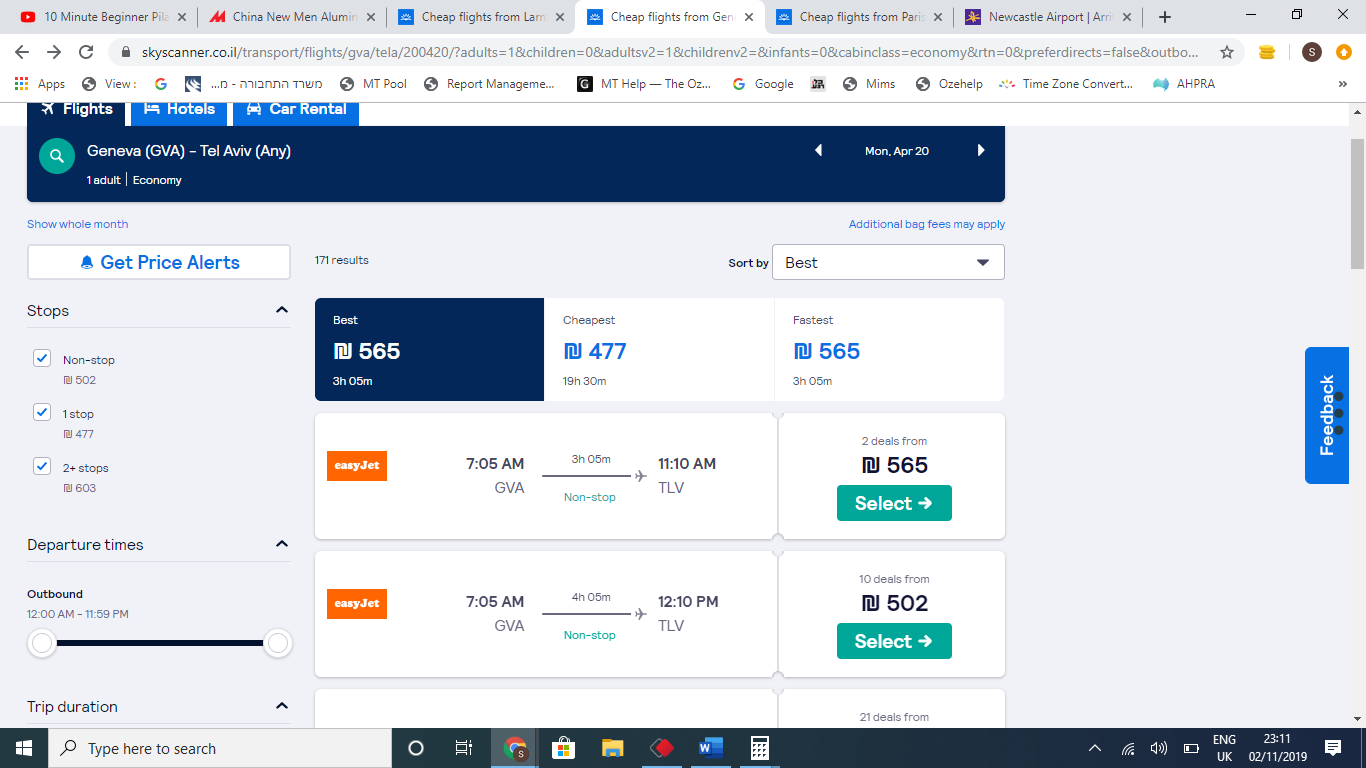Open the blue Feedback side button

pos(1327,415)
